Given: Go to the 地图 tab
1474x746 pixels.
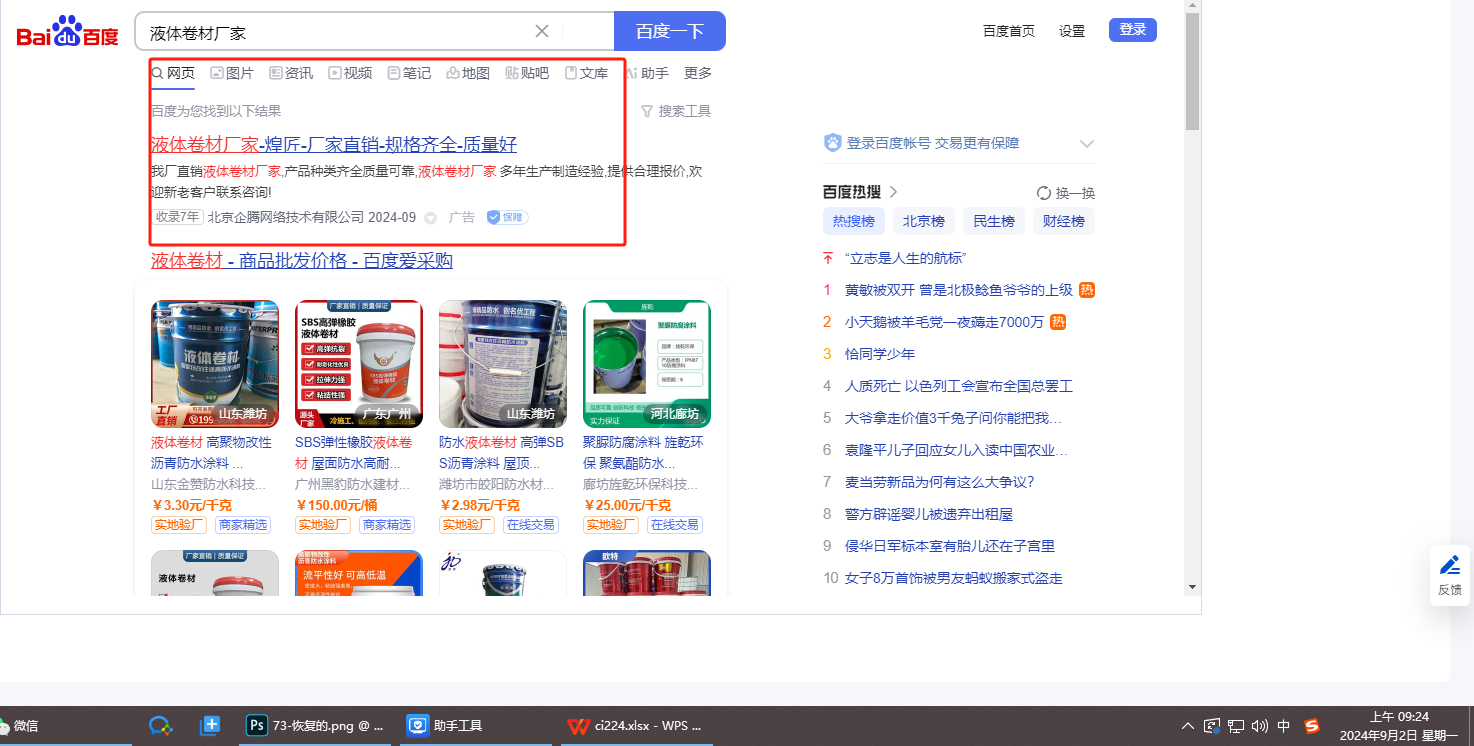Looking at the screenshot, I should click(x=468, y=73).
